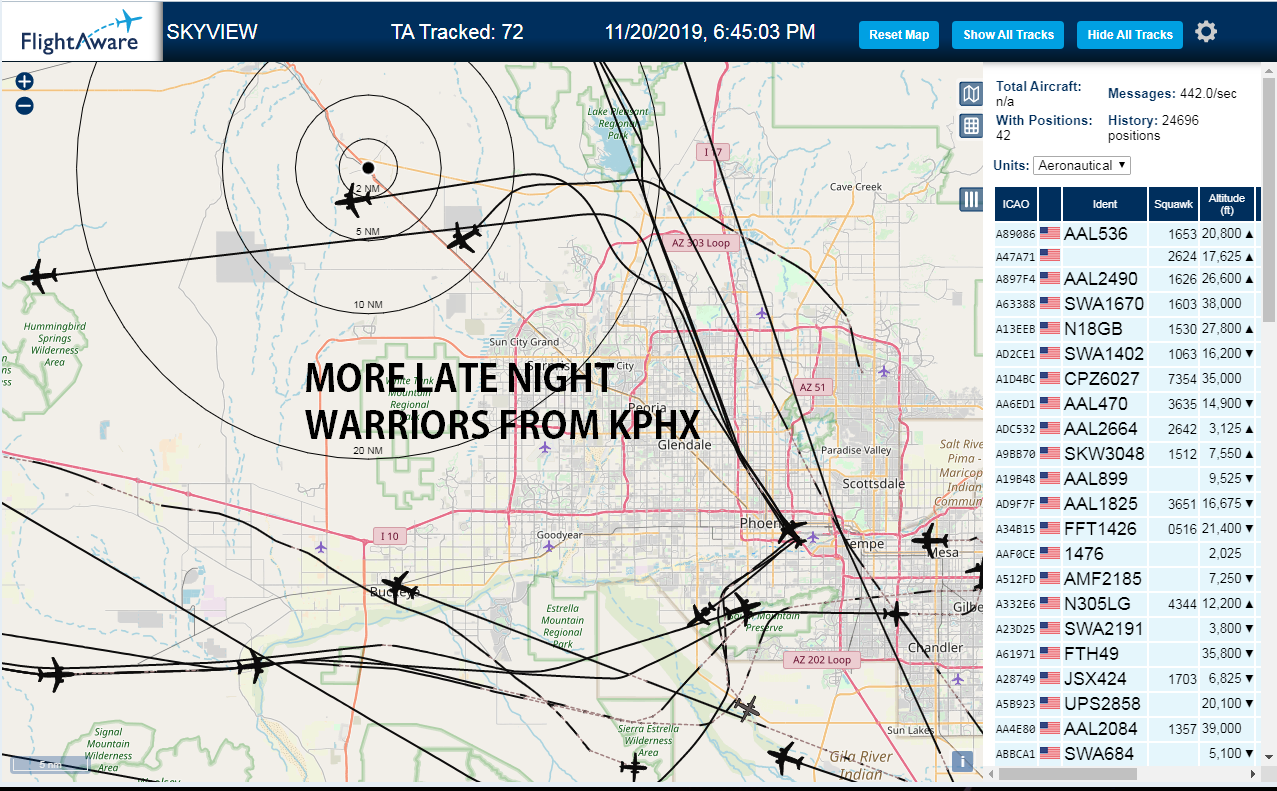Select the UPS2858 aircraft row
The width and height of the screenshot is (1277, 791).
pyautogui.click(x=1127, y=704)
